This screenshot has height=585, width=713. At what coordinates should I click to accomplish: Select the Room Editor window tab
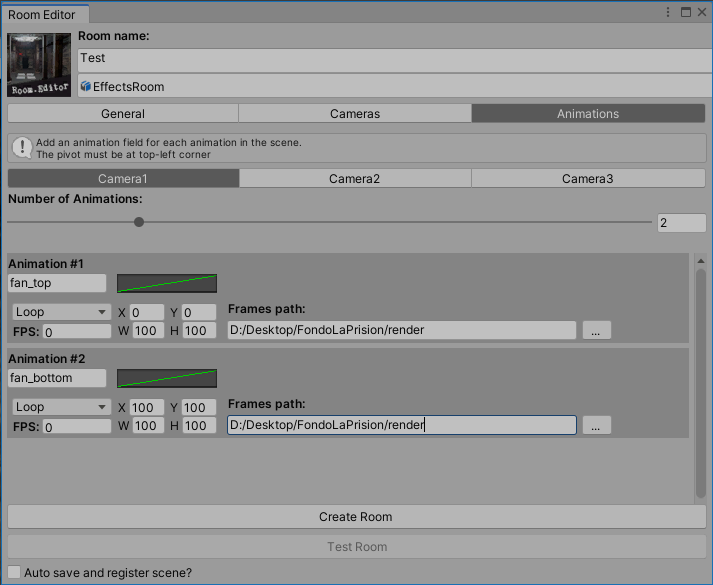[45, 15]
